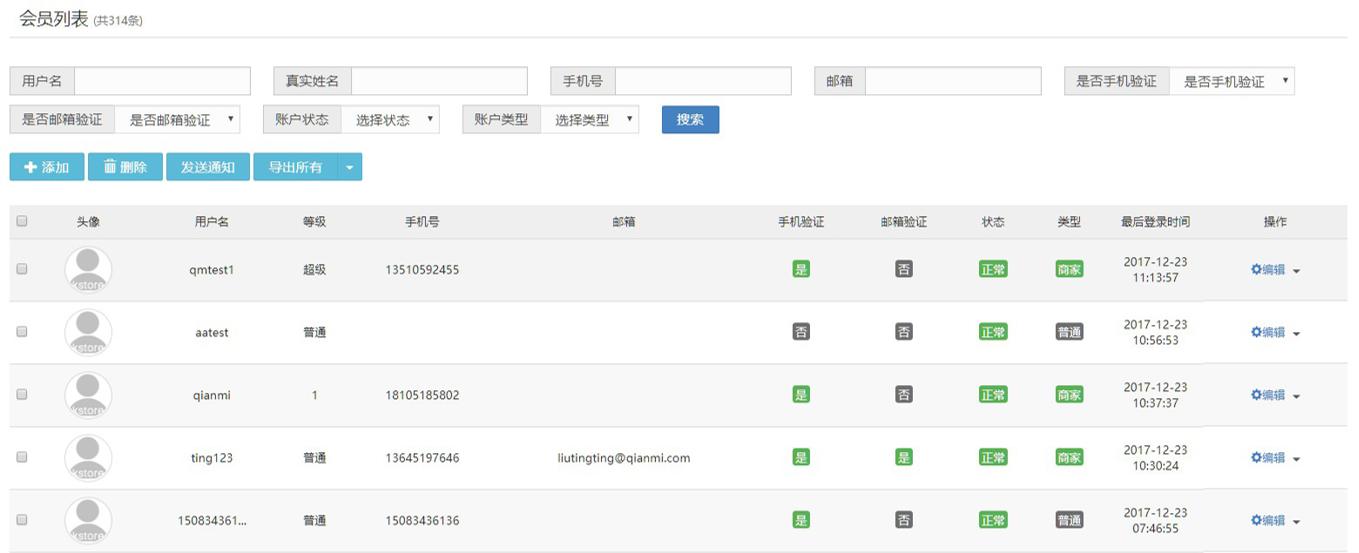Click 正常 status badge in qianmi row
Viewport: 1359px width, 553px height.
[x=993, y=395]
